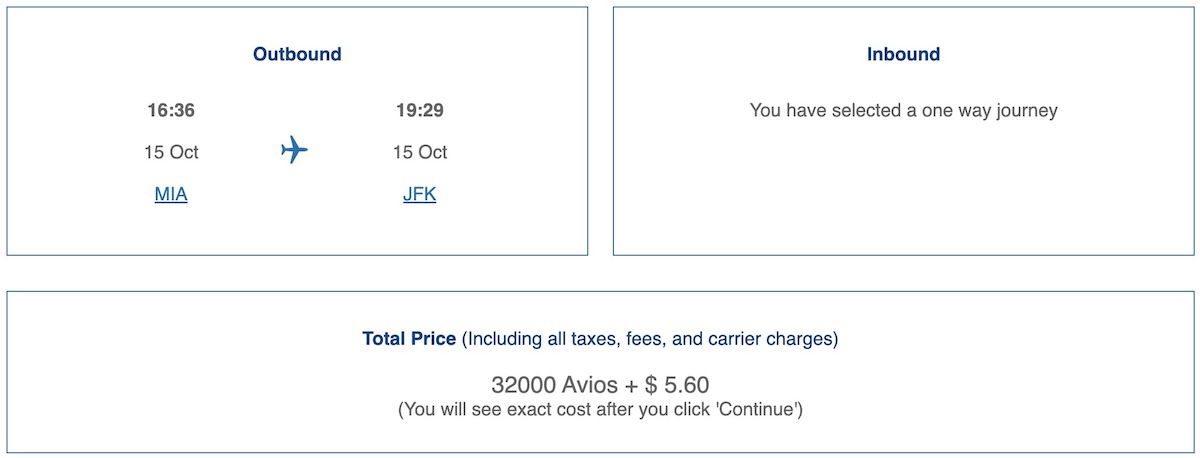
Task: Click the departure date 15 Oct under 16:36
Action: pyautogui.click(x=171, y=152)
